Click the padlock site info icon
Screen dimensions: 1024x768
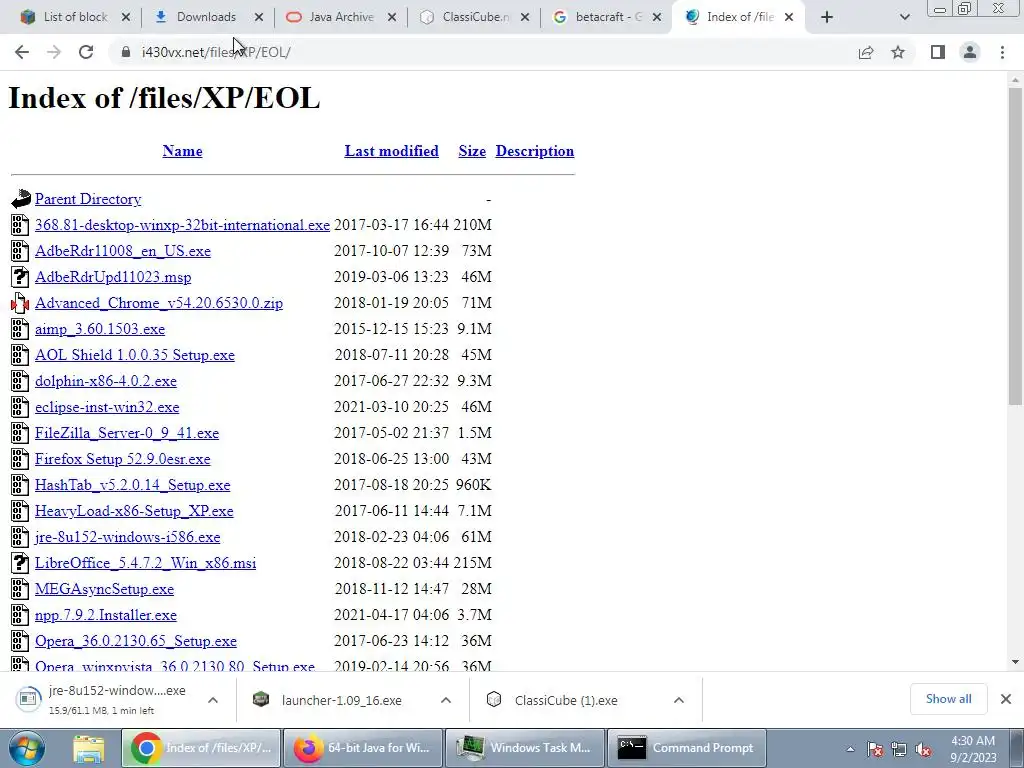click(125, 52)
